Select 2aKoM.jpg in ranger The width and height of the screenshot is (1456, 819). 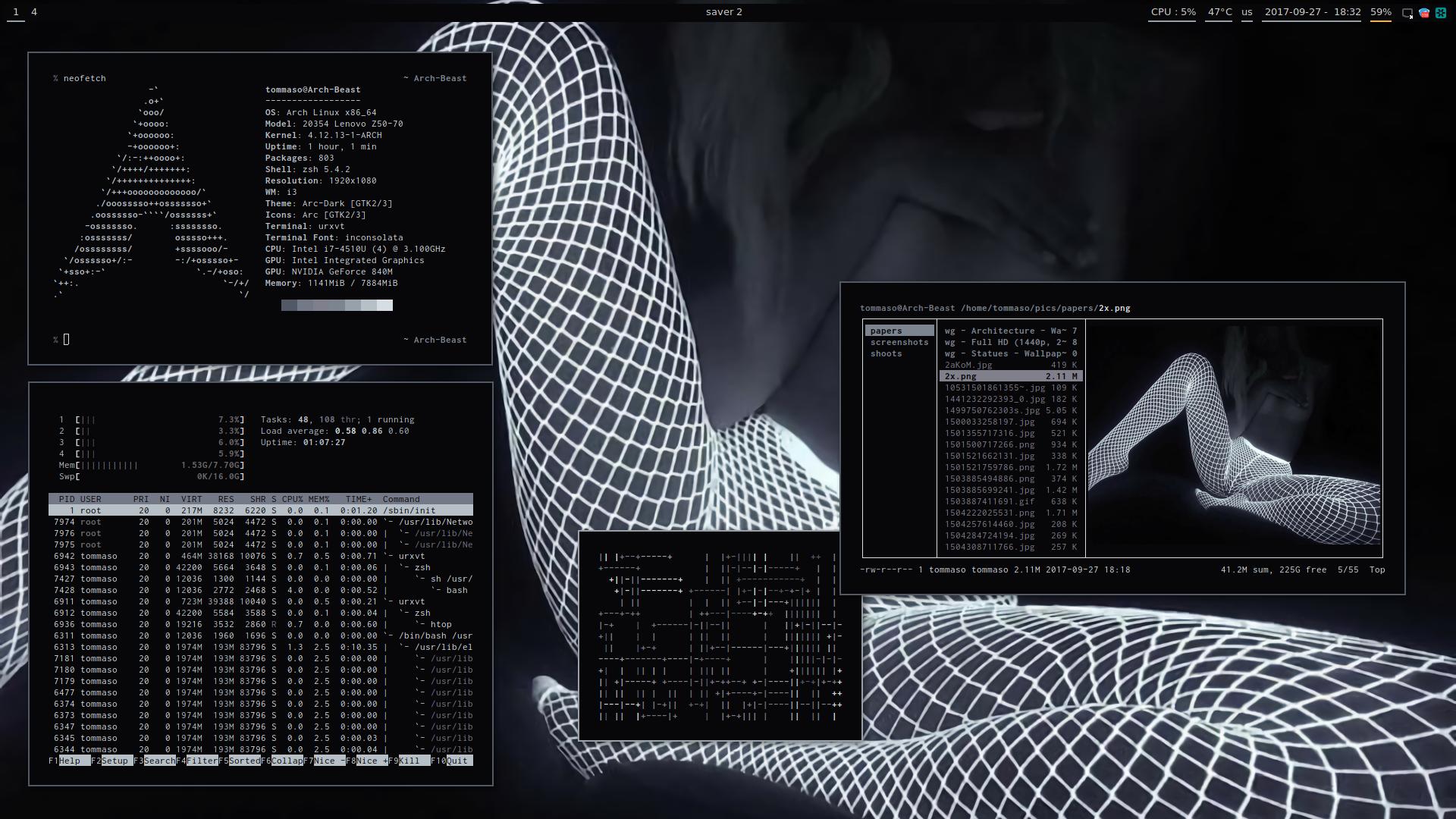point(1011,365)
